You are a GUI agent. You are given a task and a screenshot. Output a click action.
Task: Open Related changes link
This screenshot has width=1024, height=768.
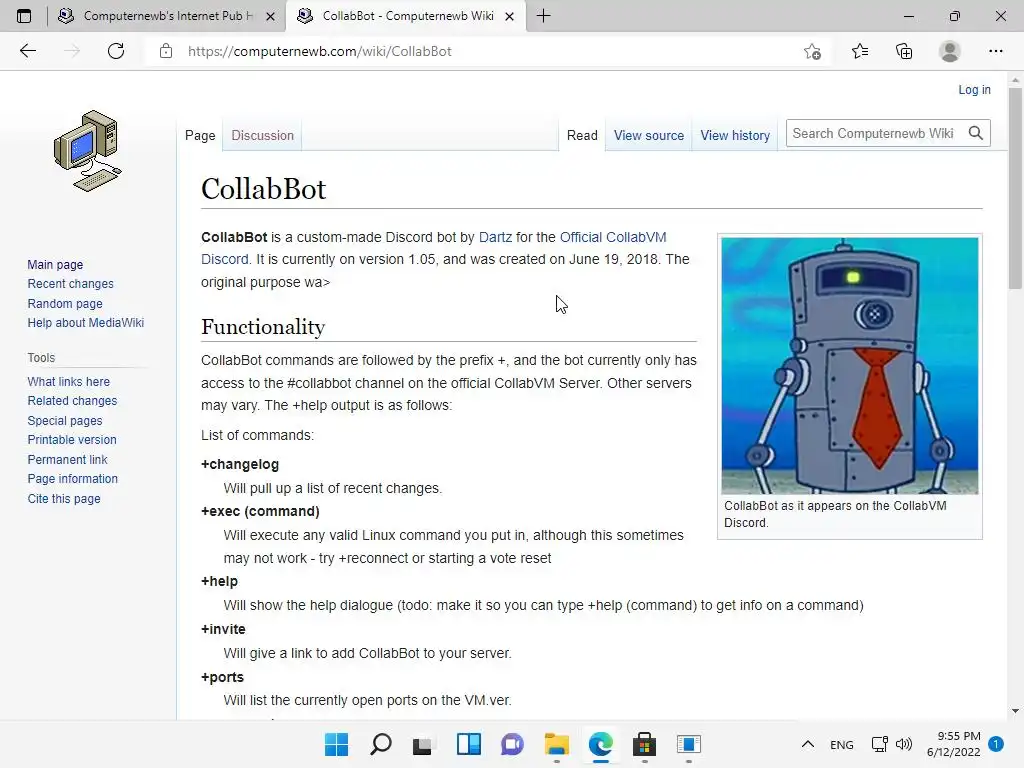click(x=72, y=400)
